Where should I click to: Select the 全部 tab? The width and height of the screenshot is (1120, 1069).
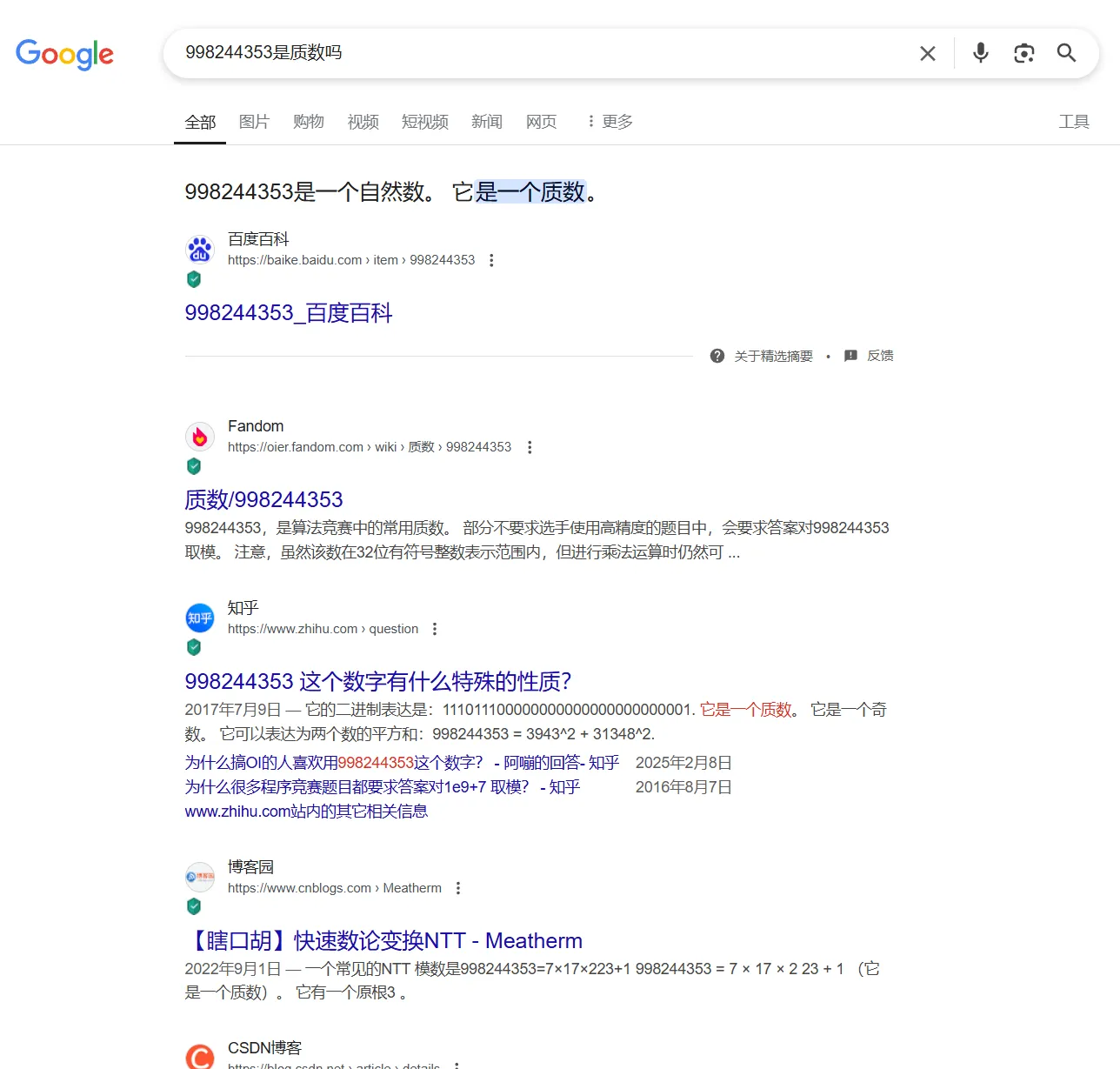(200, 122)
